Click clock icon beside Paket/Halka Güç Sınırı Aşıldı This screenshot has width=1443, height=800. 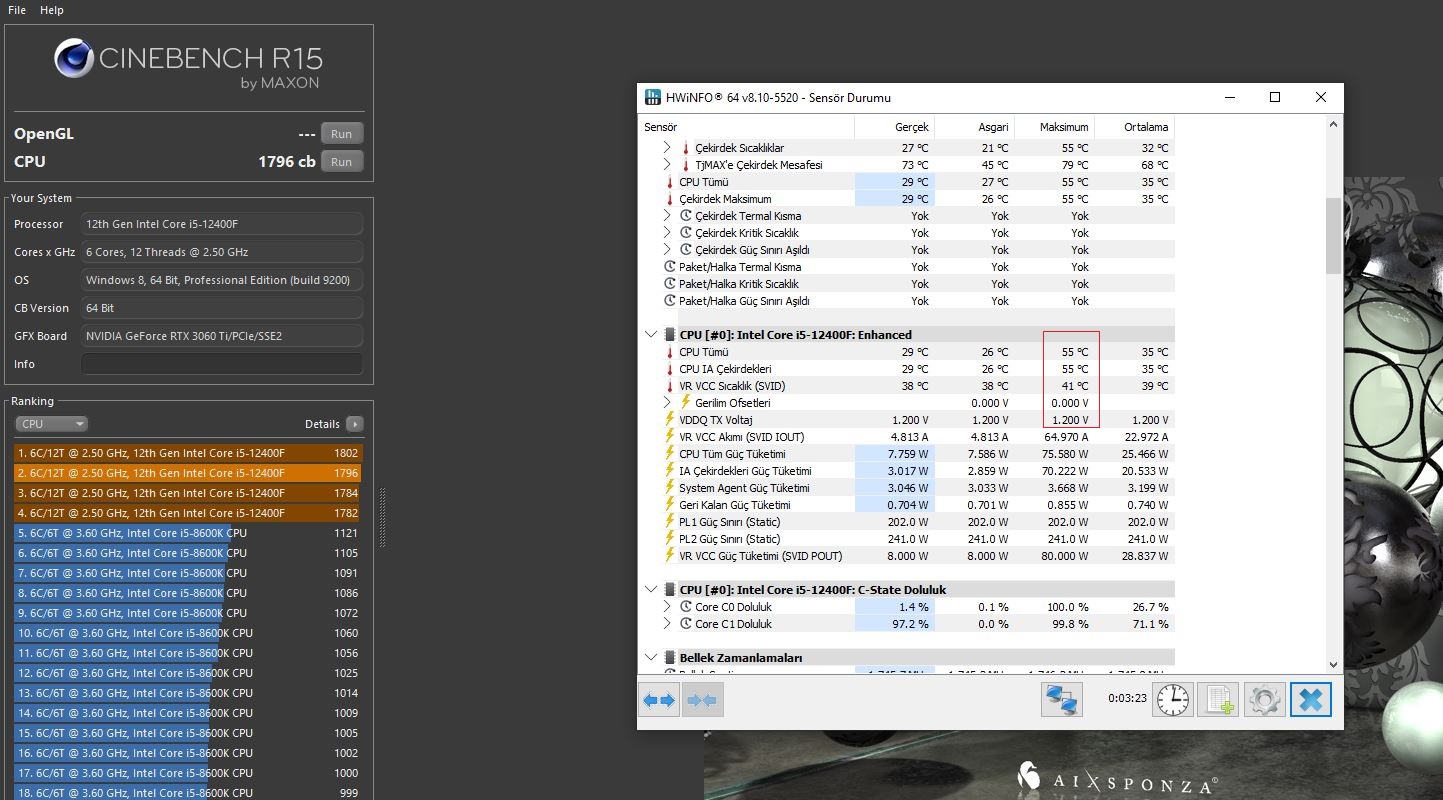click(670, 301)
